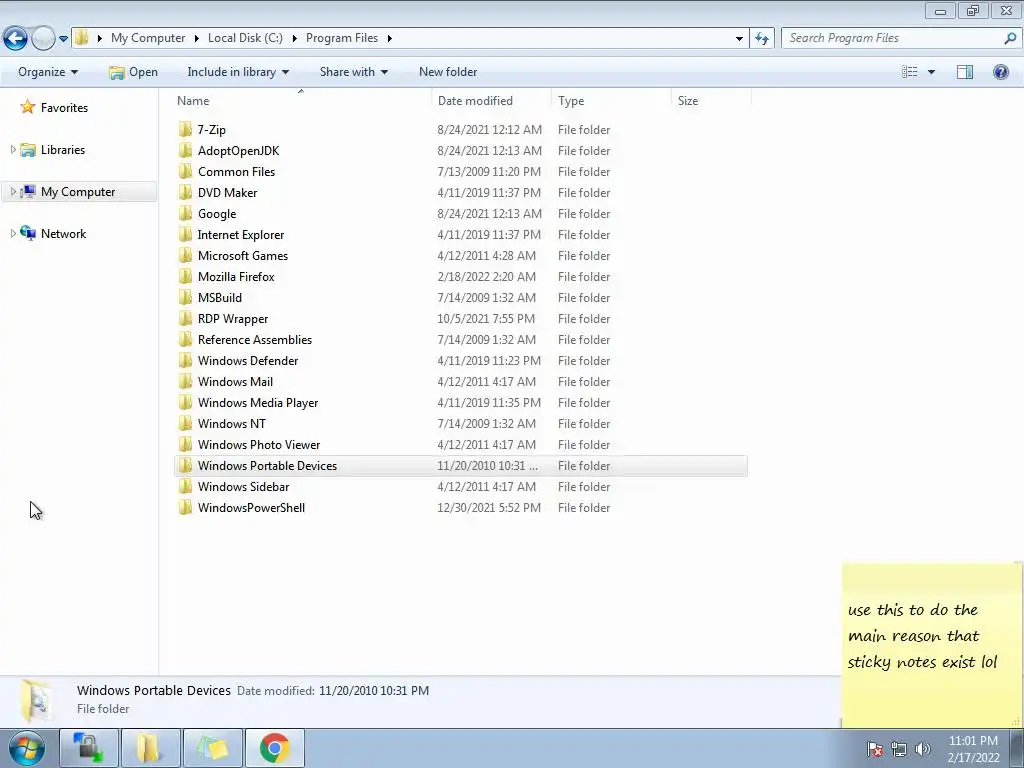Open the Help icon button
Image resolution: width=1024 pixels, height=768 pixels.
(1000, 72)
